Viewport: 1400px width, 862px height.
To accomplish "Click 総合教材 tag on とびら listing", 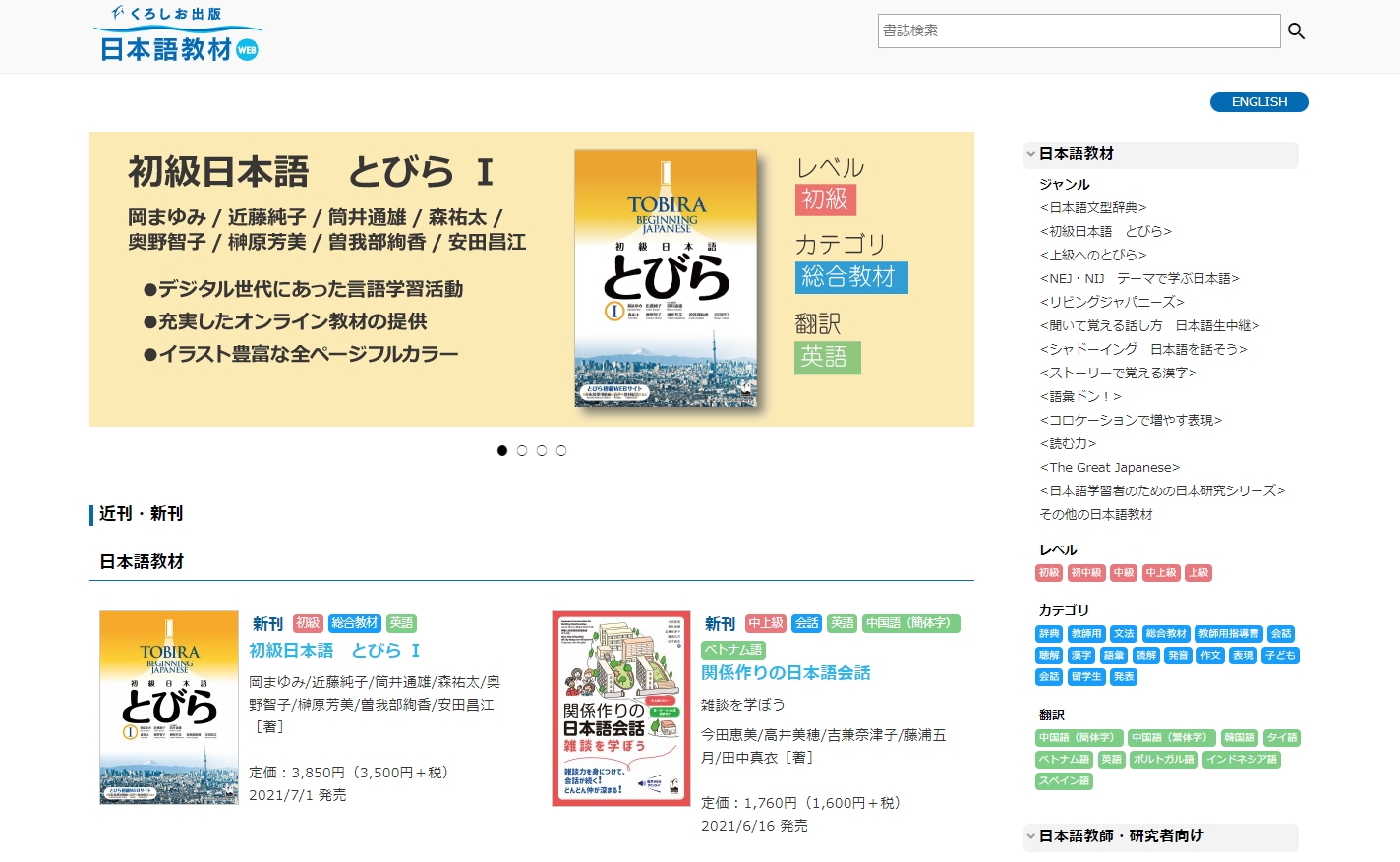I will (355, 623).
